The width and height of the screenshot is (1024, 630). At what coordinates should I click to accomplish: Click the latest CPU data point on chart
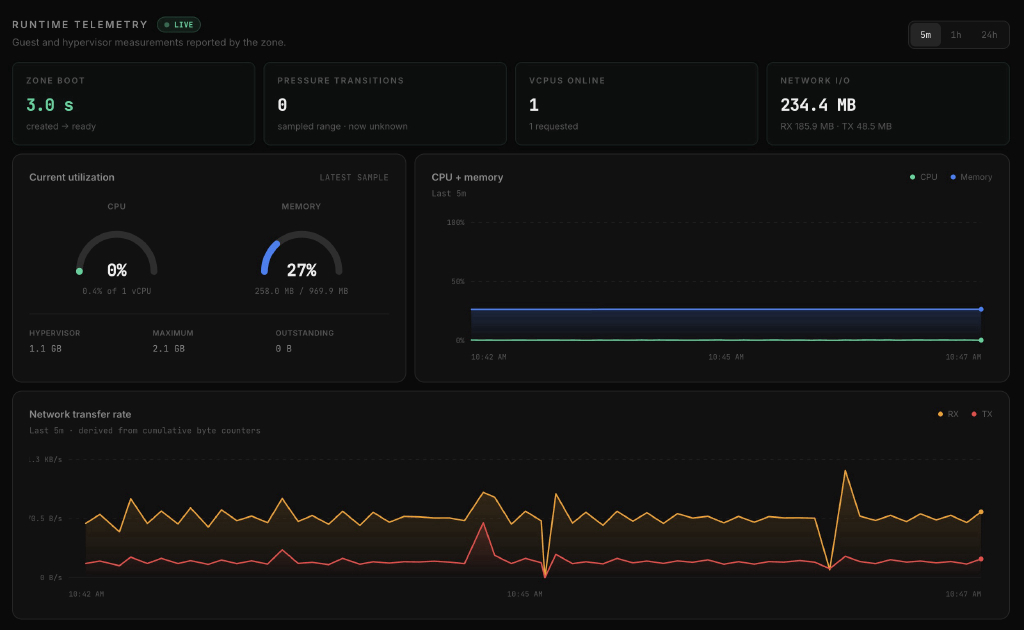[x=981, y=340]
